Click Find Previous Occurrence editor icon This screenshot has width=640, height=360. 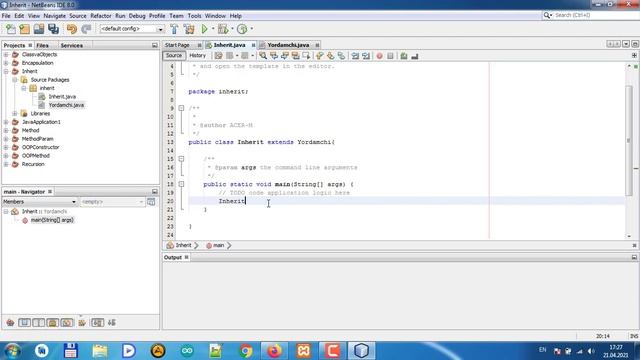click(x=274, y=56)
